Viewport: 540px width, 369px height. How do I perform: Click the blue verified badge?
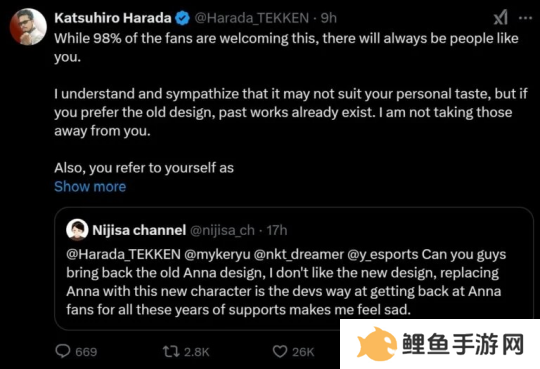[183, 18]
